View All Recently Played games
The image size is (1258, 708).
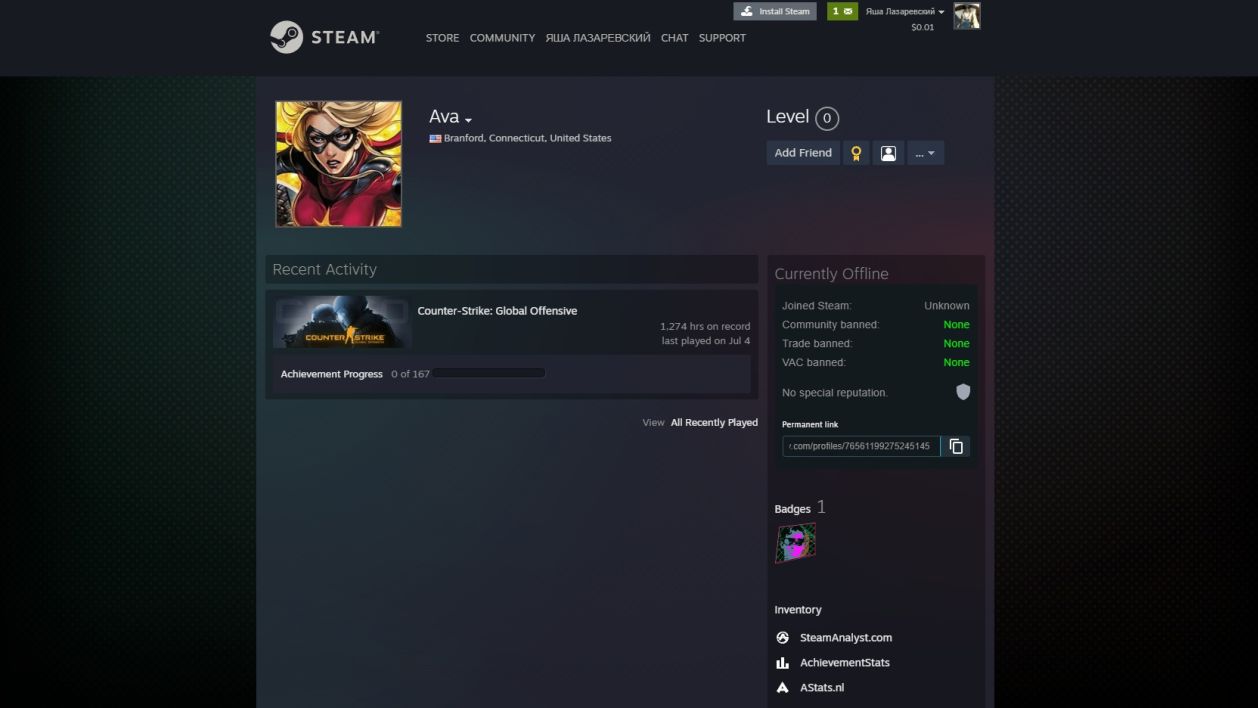(714, 423)
